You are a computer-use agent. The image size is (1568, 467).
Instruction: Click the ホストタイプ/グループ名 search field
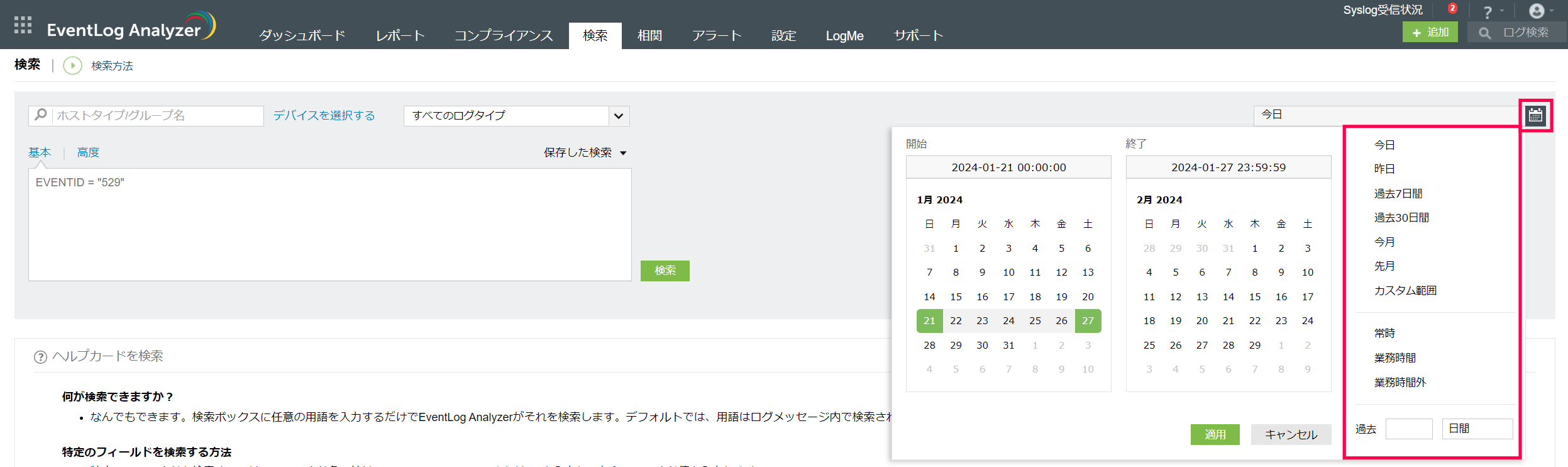[157, 116]
